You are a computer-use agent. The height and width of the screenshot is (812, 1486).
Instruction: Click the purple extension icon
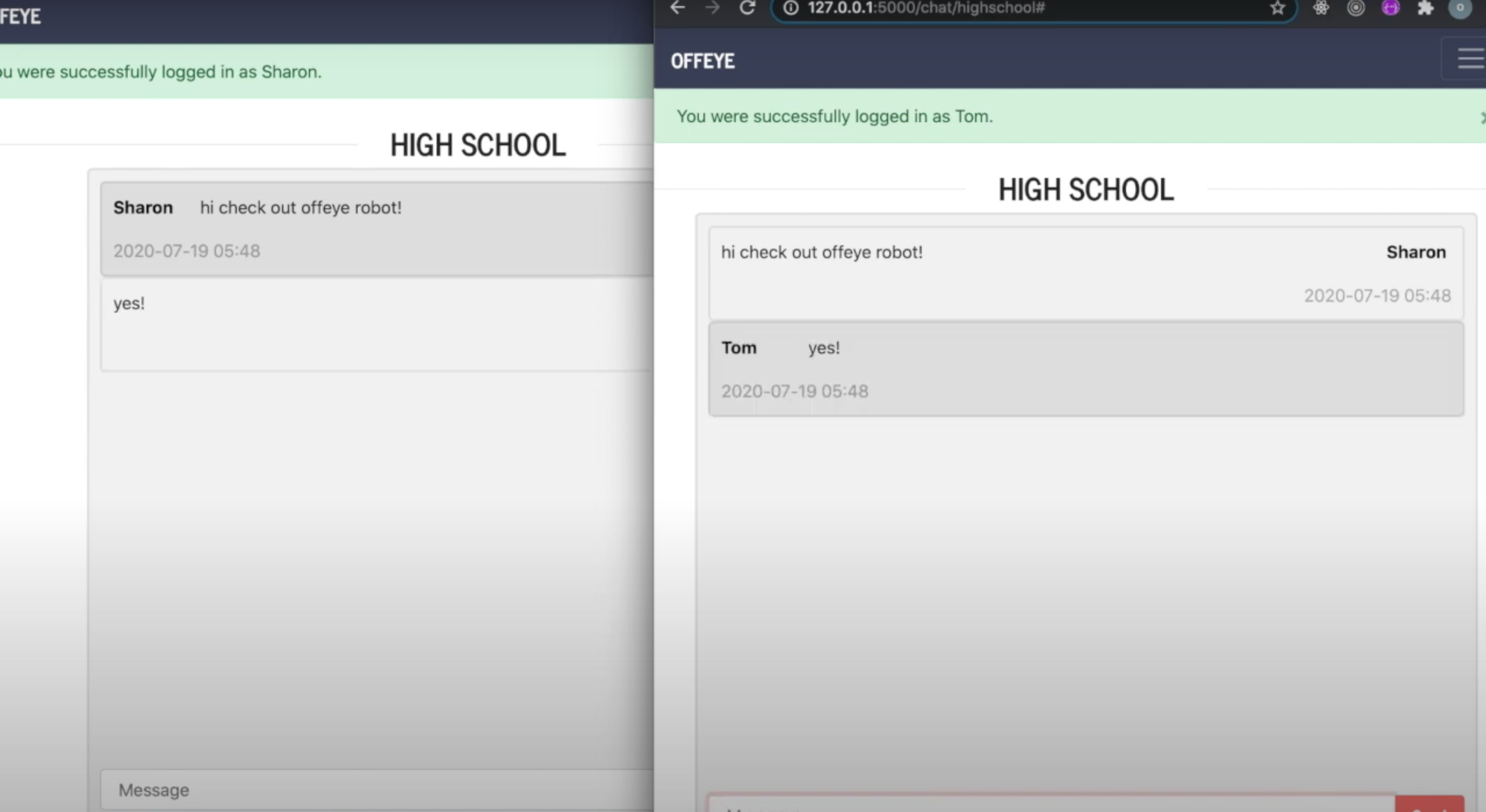[x=1391, y=8]
